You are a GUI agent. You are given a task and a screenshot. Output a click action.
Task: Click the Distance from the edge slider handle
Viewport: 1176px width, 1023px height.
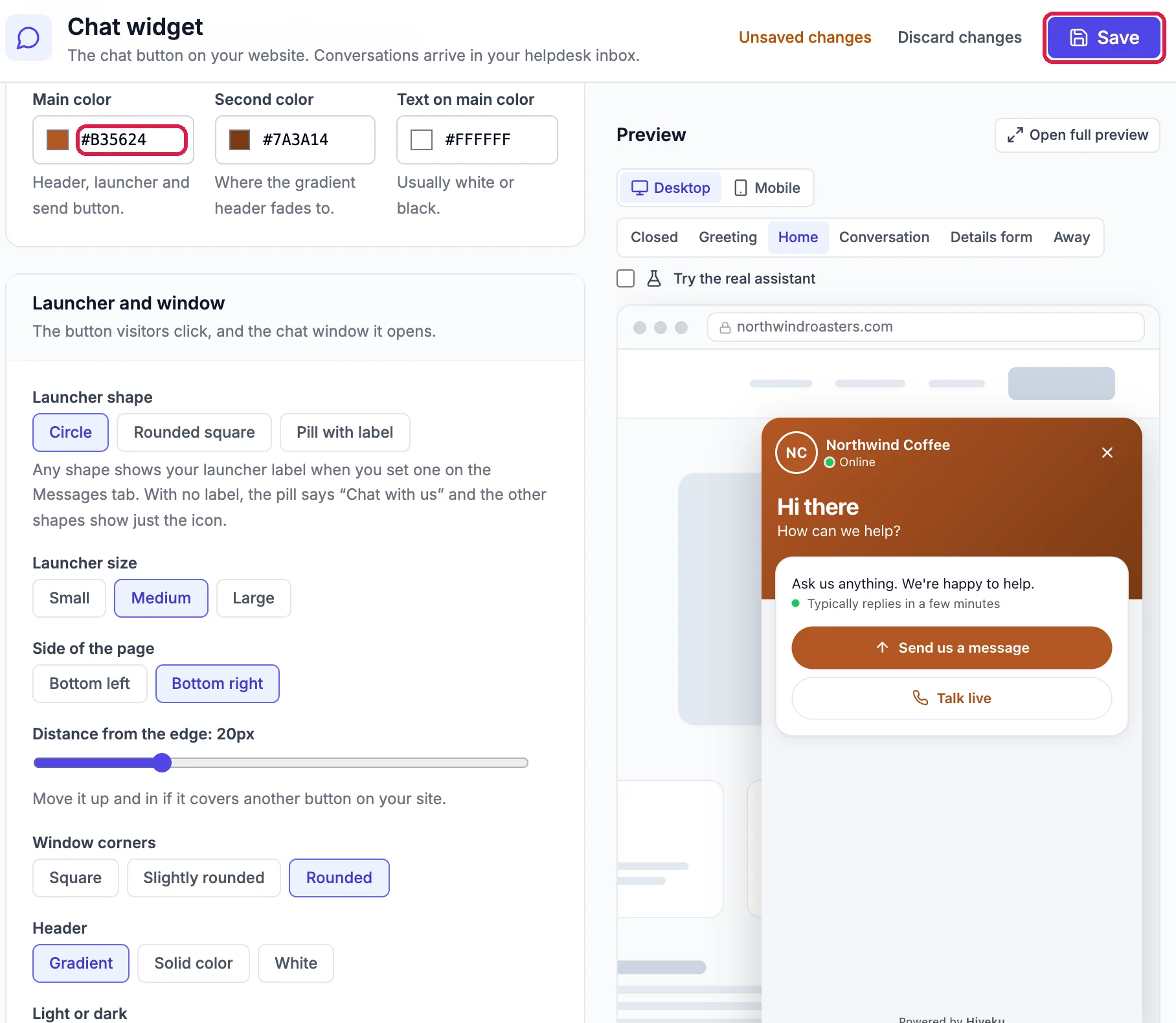pyautogui.click(x=162, y=763)
